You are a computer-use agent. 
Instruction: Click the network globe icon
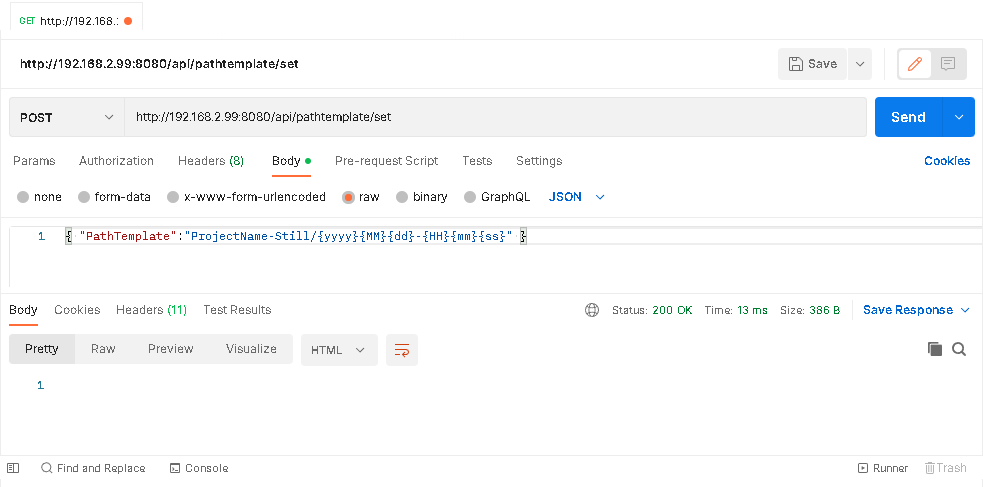tap(592, 310)
